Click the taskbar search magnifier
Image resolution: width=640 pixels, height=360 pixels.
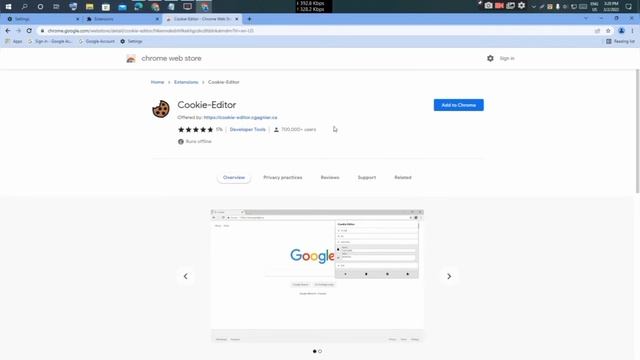[24, 7]
